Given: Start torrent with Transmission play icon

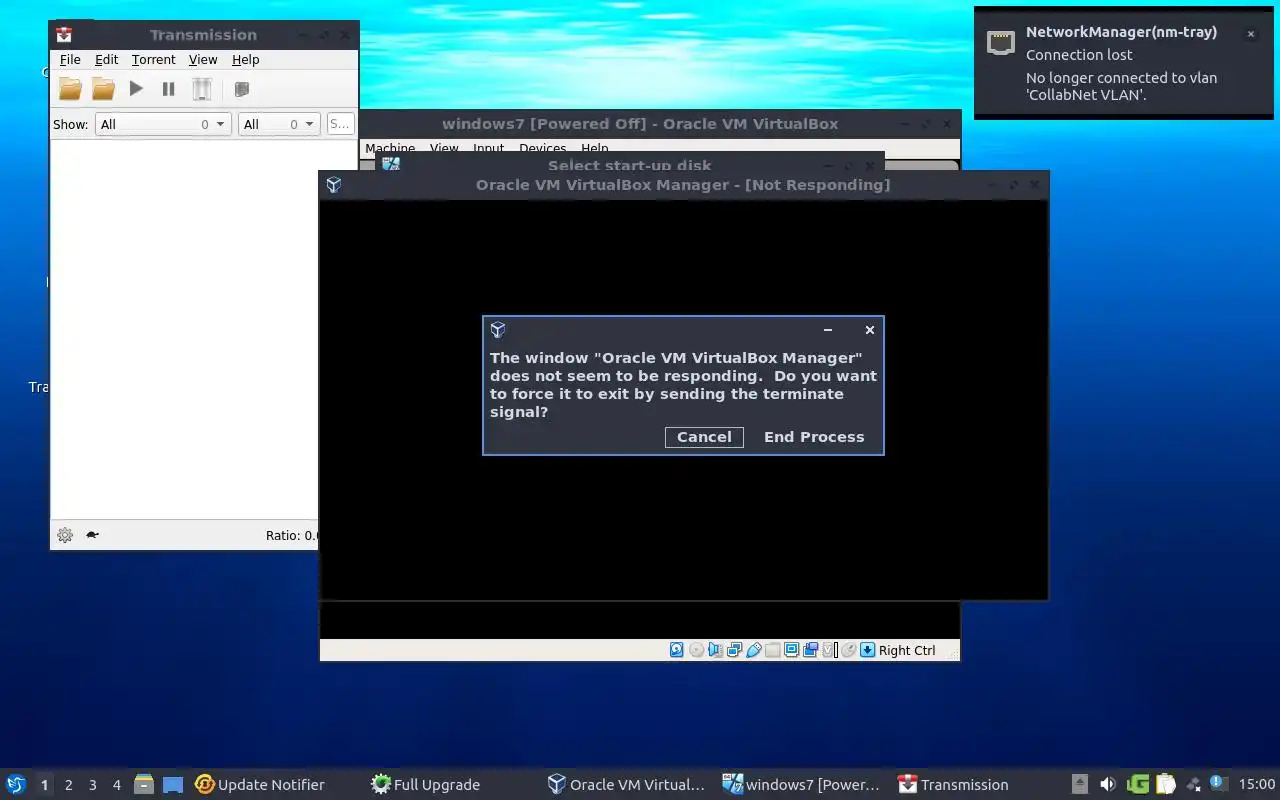Looking at the screenshot, I should (x=136, y=89).
